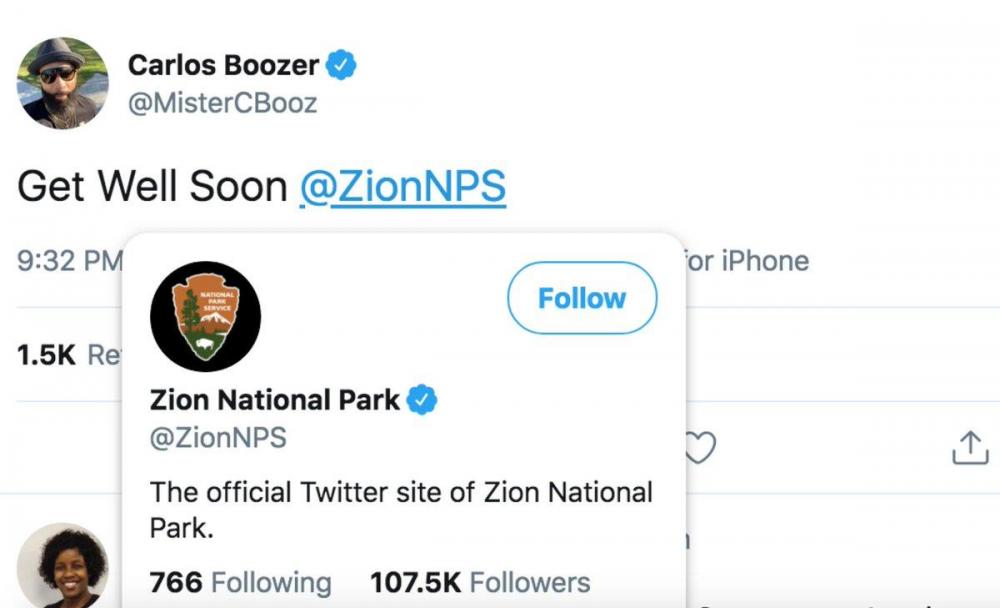Open the @MisterCBooz handle
1000x608 pixels.
[222, 102]
